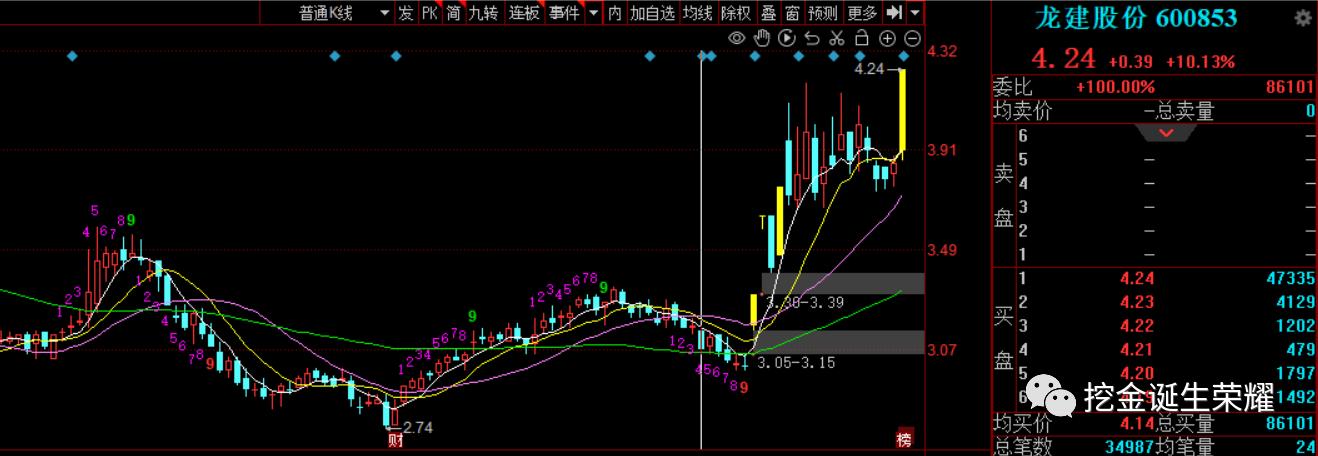
Task: Click the yellow T marker on chart
Action: point(763,221)
